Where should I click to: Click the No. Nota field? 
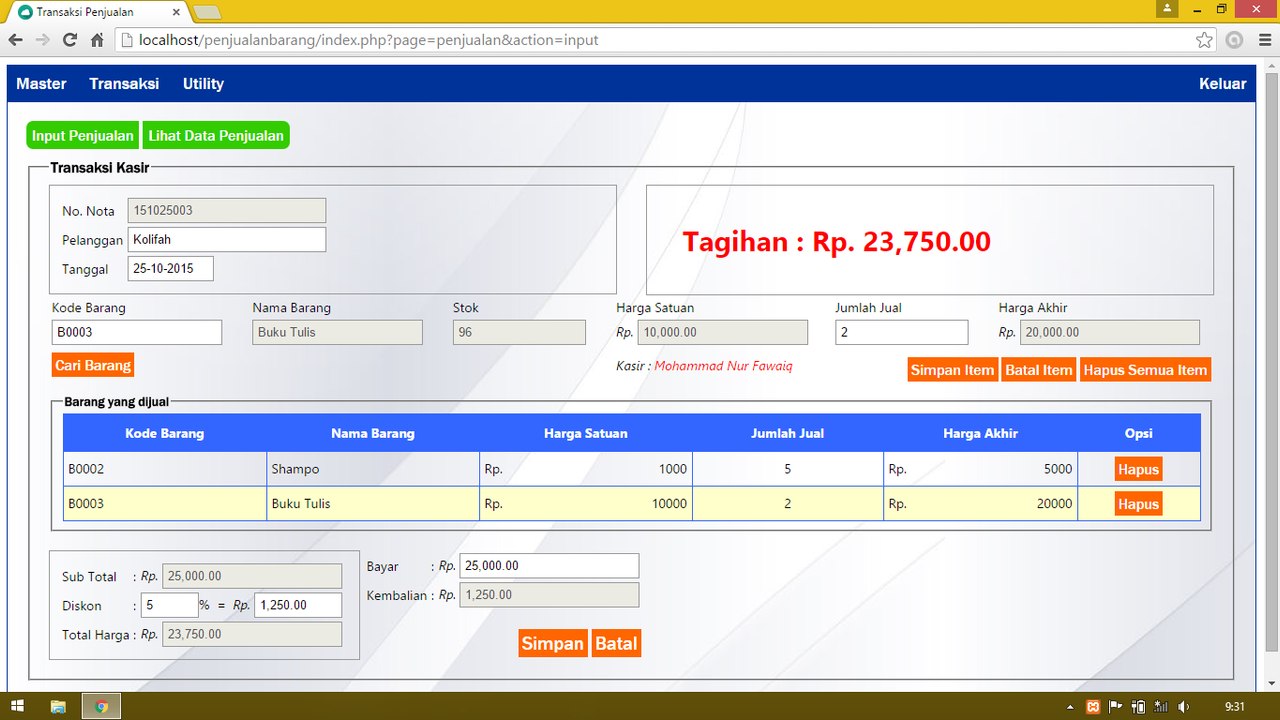[227, 211]
